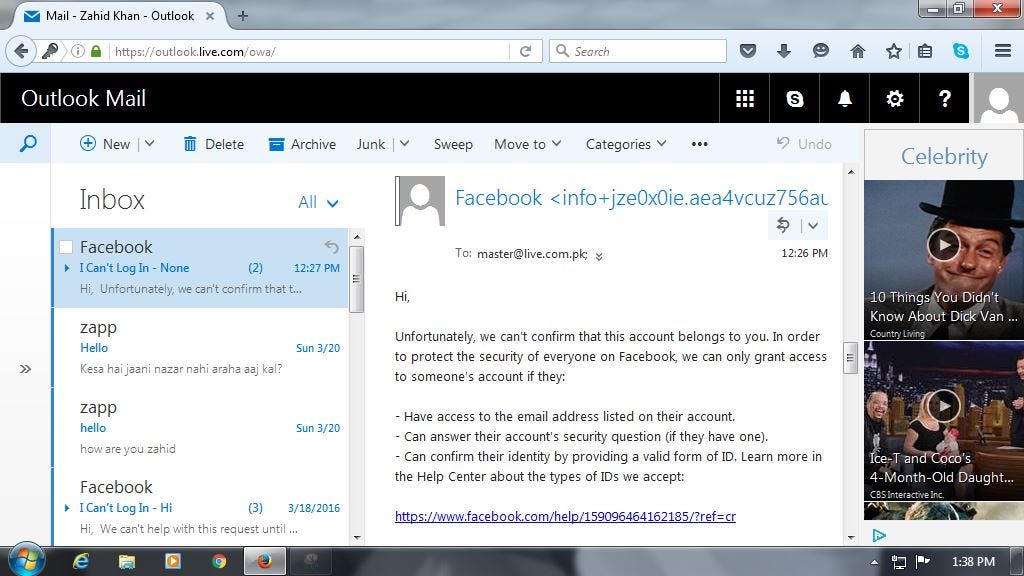Open the Move to dropdown
This screenshot has width=1024, height=576.
pos(528,144)
